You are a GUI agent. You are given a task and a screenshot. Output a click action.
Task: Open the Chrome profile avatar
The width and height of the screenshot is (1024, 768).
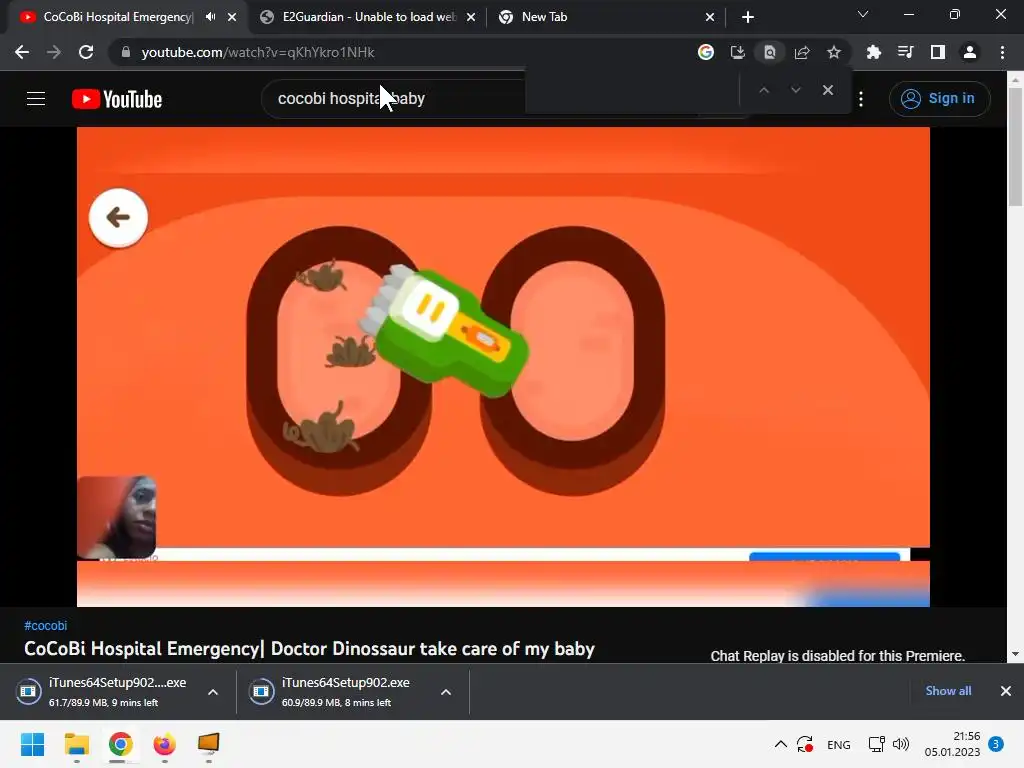click(970, 52)
